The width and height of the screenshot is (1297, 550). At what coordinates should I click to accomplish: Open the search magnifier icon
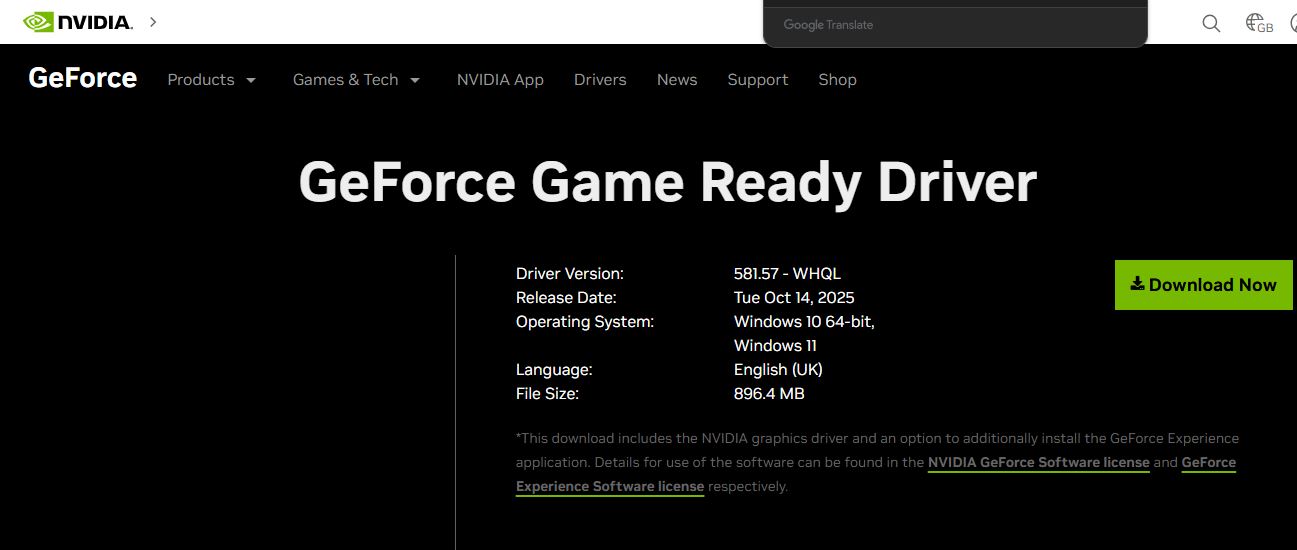pos(1211,24)
